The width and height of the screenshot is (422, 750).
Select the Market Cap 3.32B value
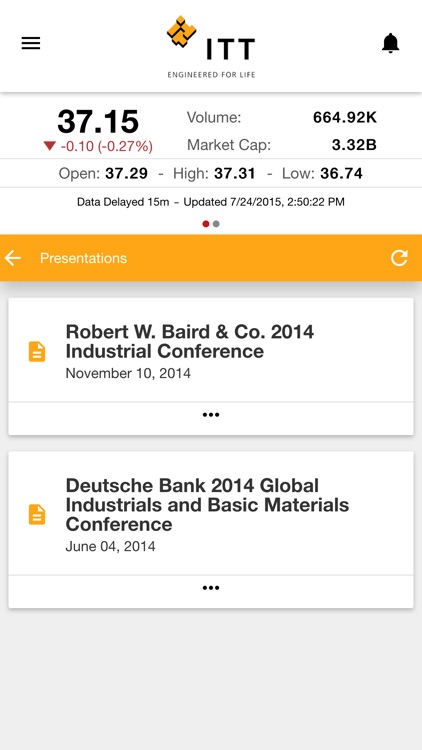[x=354, y=145]
